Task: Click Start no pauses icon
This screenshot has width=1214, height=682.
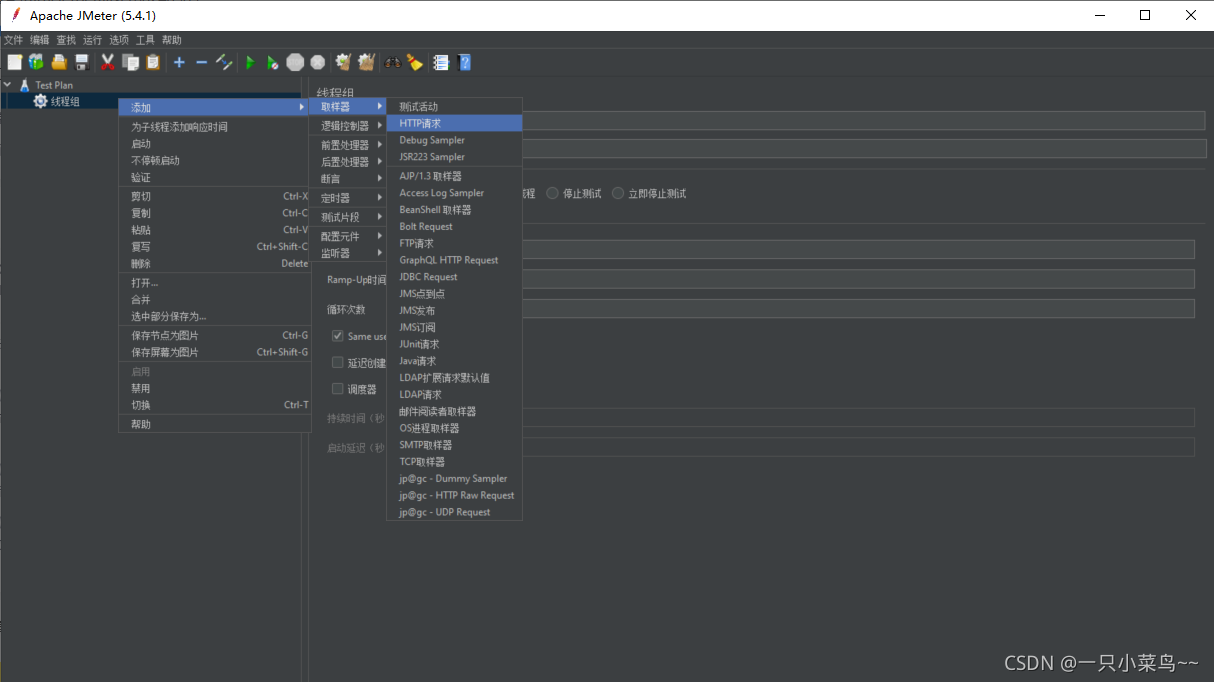Action: [272, 62]
